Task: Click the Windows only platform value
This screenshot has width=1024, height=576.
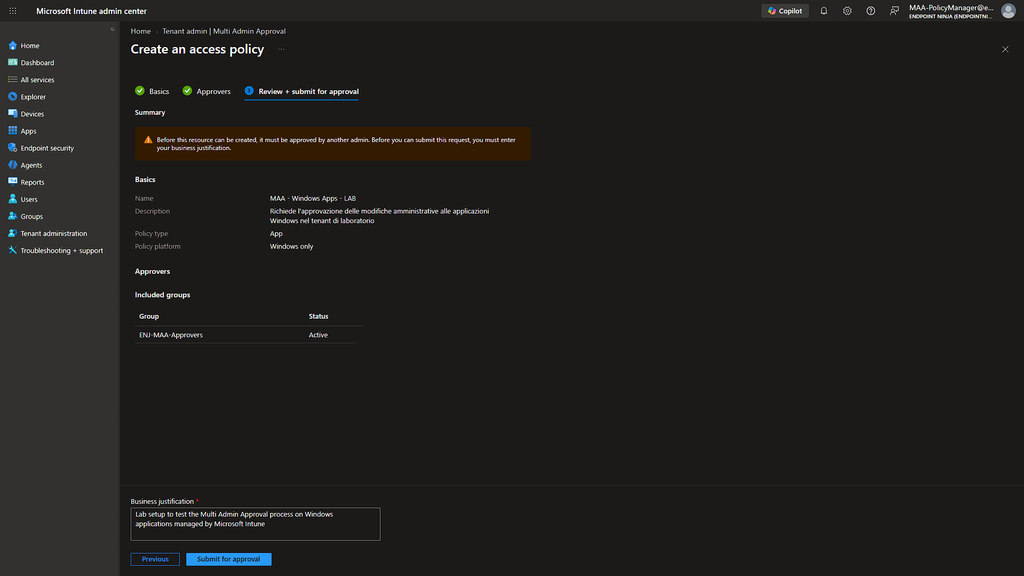Action: click(291, 247)
